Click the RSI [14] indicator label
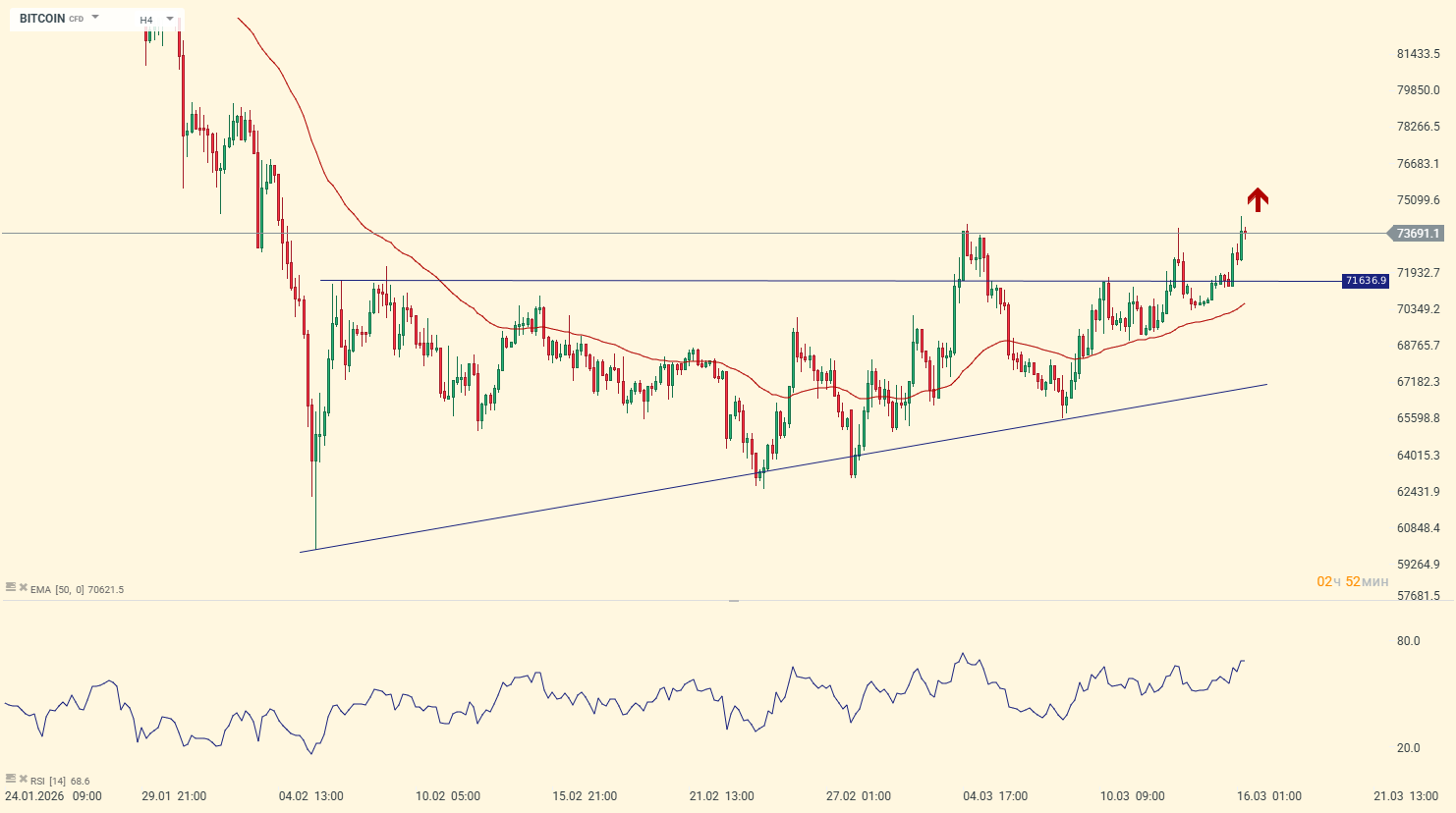Screen dimensions: 1456x813 48,781
